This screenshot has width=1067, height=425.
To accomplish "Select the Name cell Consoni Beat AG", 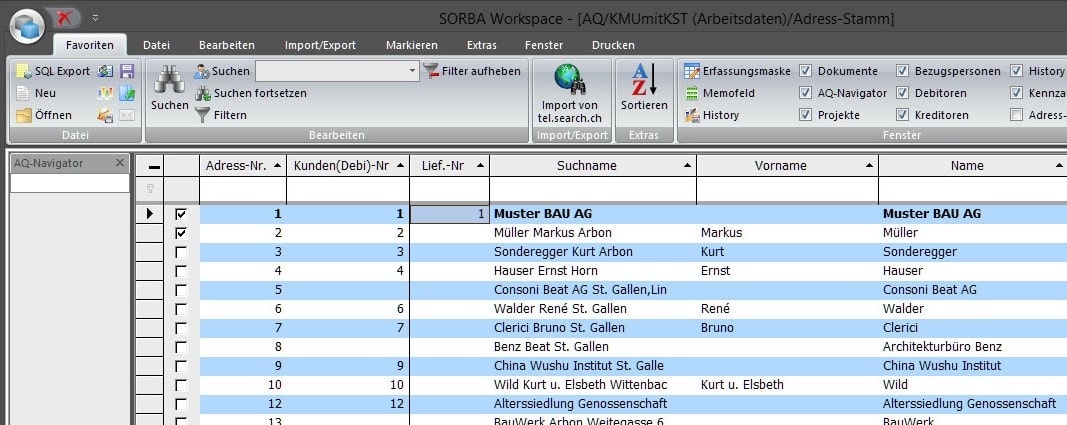I will pos(972,290).
